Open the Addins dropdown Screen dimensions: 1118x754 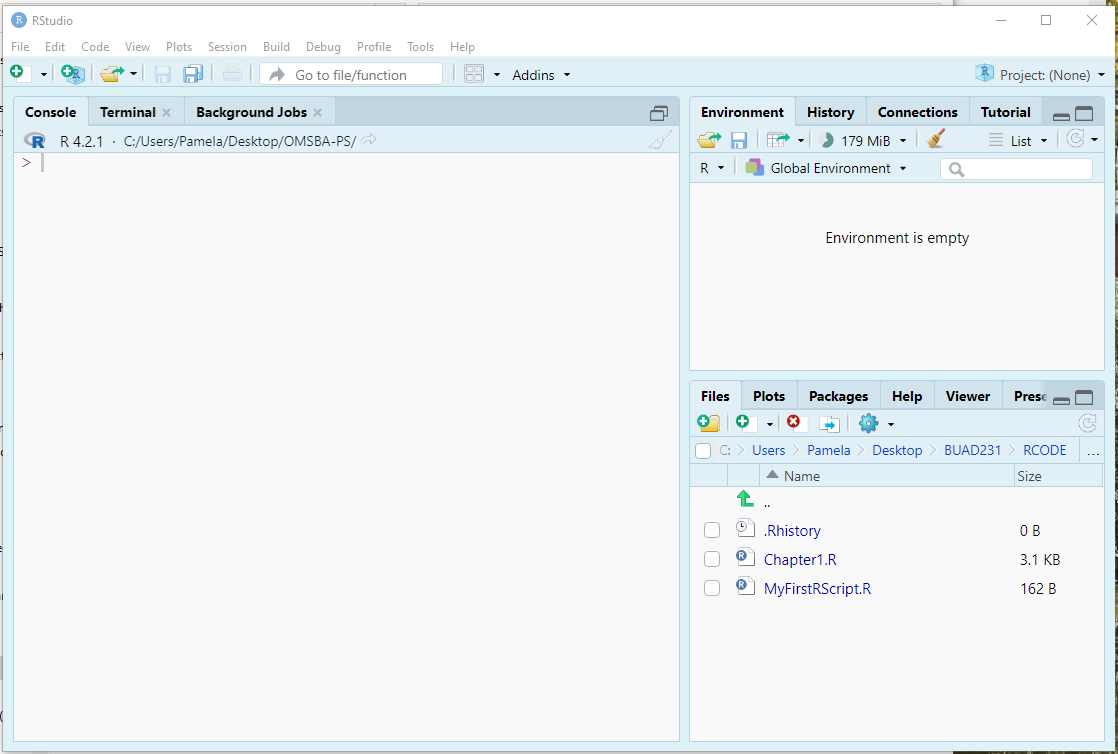[541, 75]
